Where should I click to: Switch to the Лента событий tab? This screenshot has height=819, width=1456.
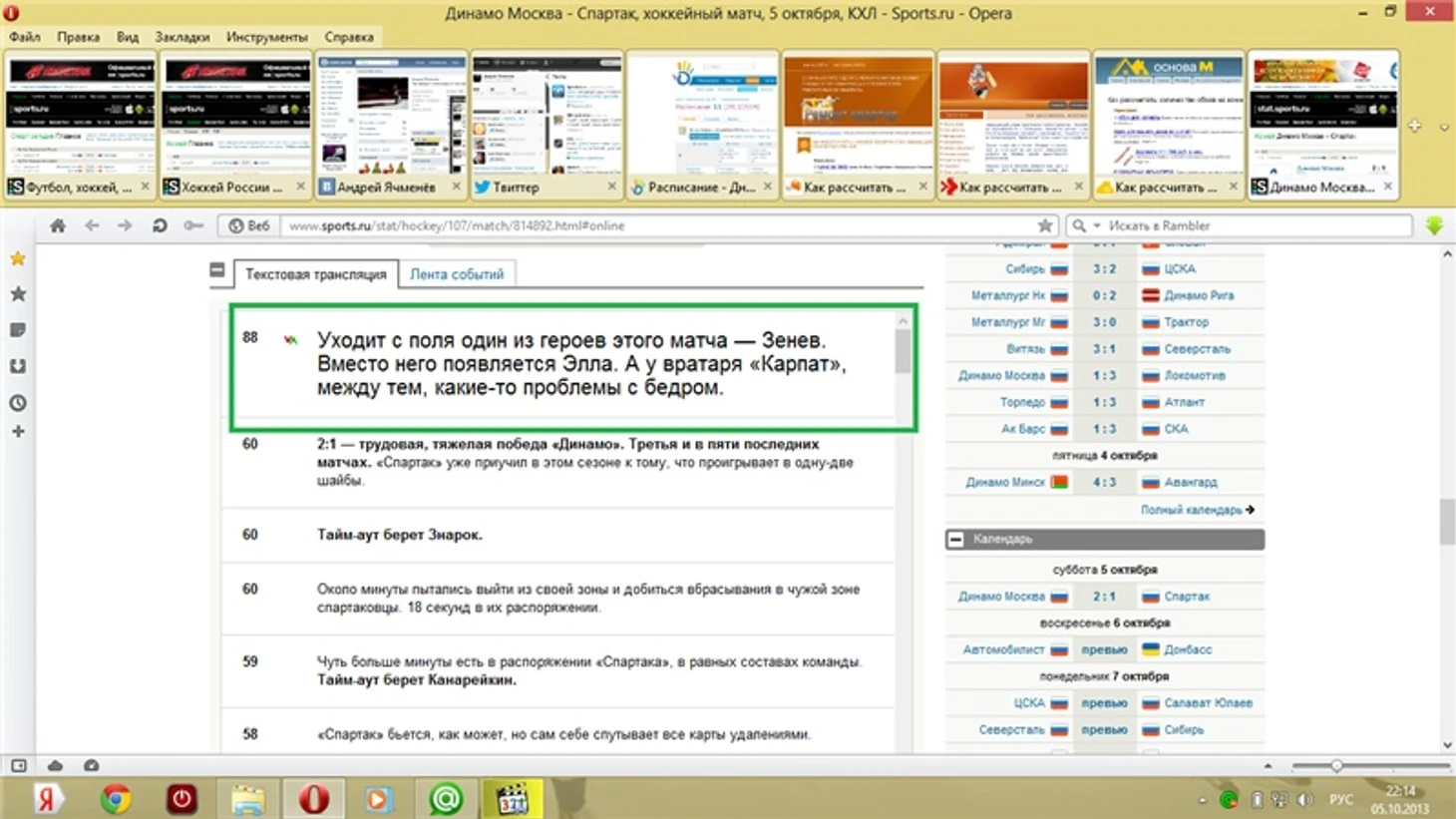coord(457,274)
